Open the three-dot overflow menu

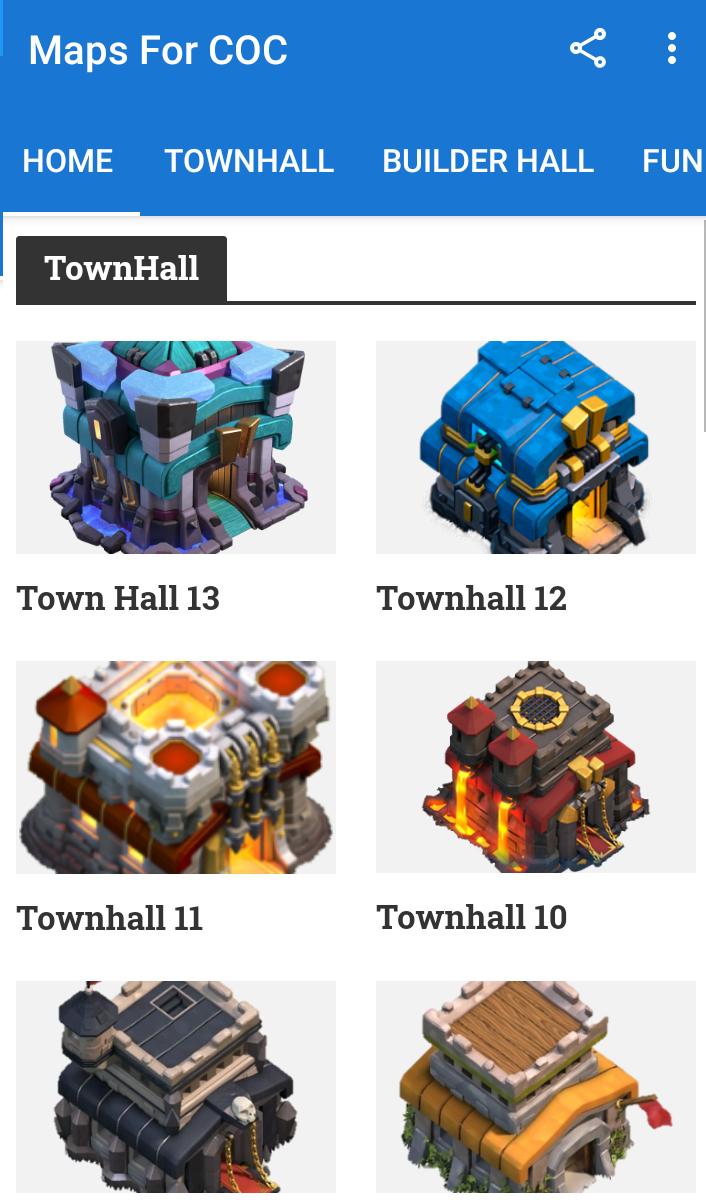(672, 49)
